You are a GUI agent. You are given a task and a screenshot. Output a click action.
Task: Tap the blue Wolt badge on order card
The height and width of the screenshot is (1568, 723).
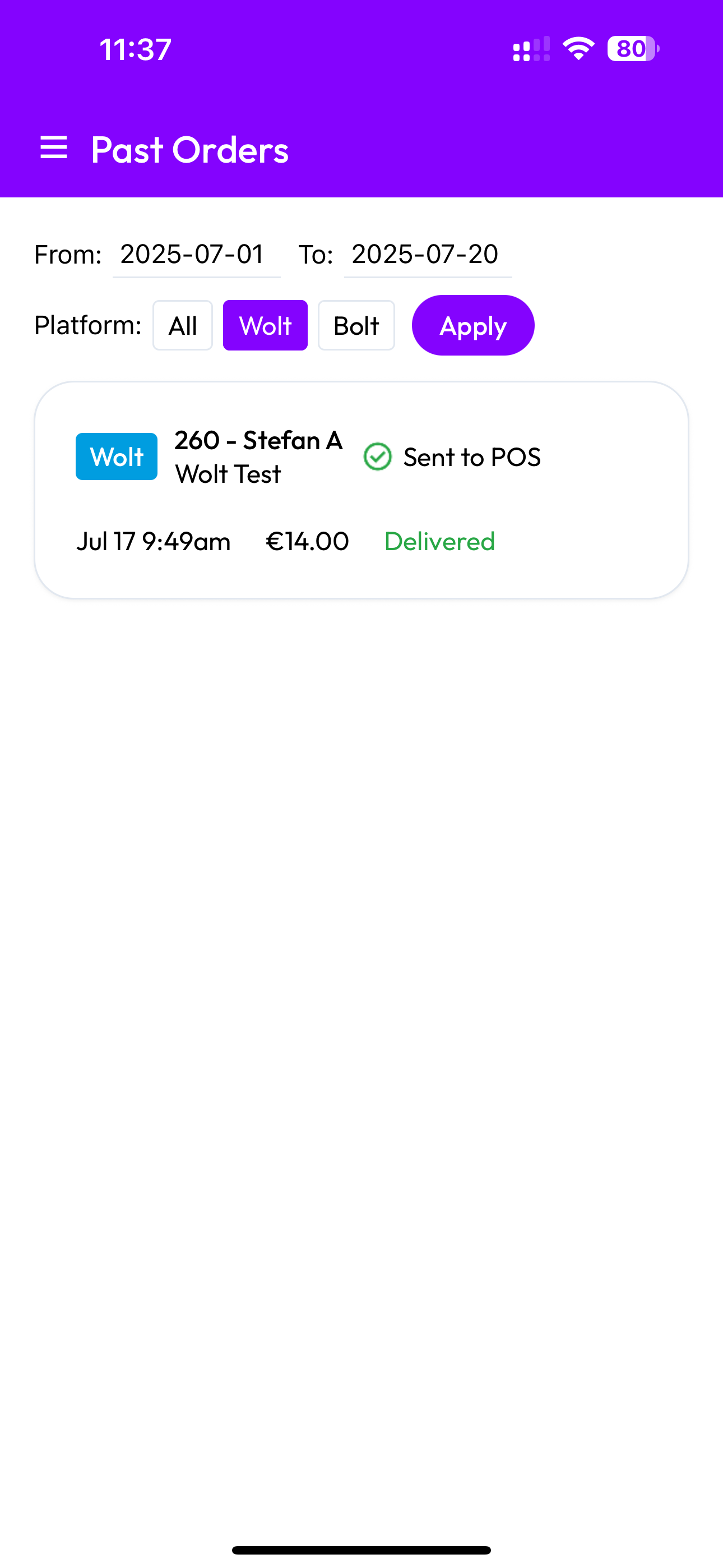pyautogui.click(x=116, y=456)
